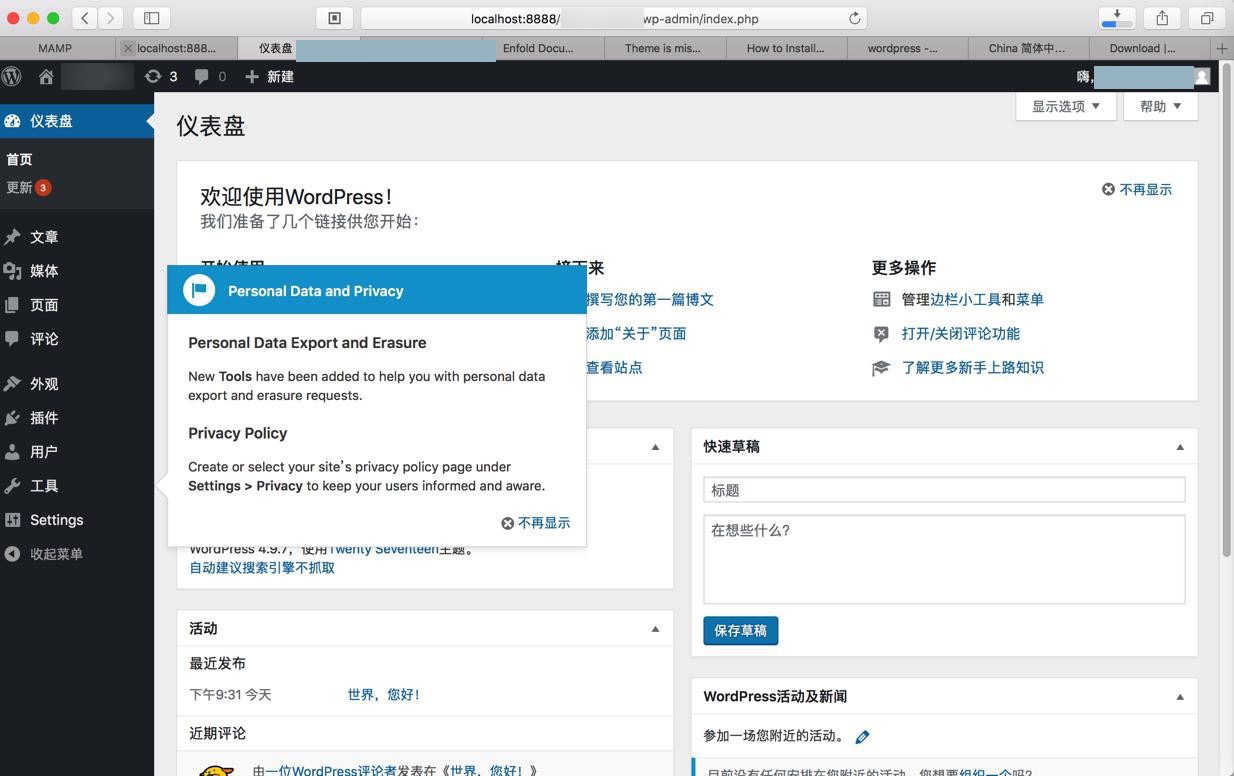Open 撰写您的第一篇博文 link
The image size is (1234, 776).
[x=649, y=299]
